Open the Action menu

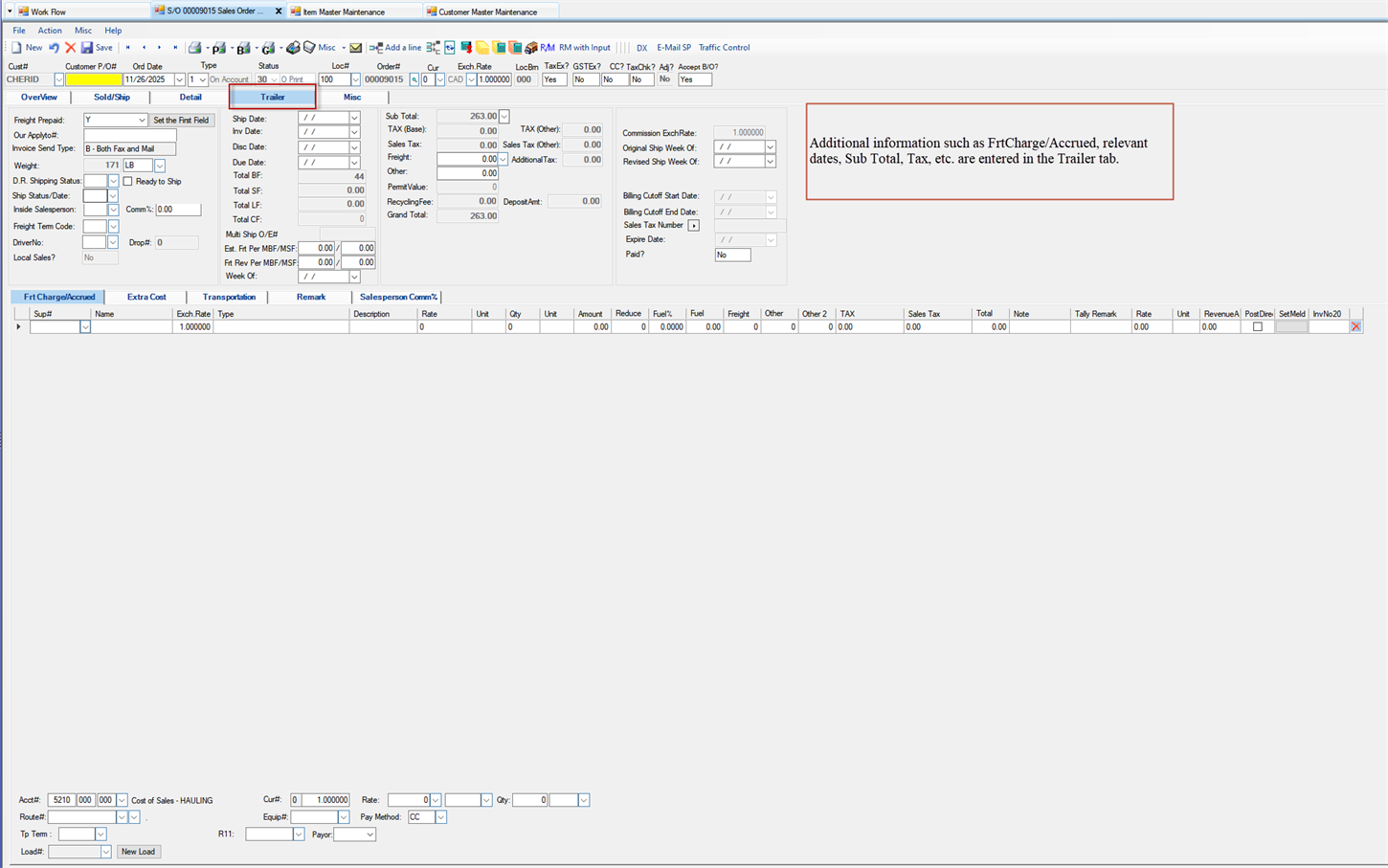[x=50, y=30]
